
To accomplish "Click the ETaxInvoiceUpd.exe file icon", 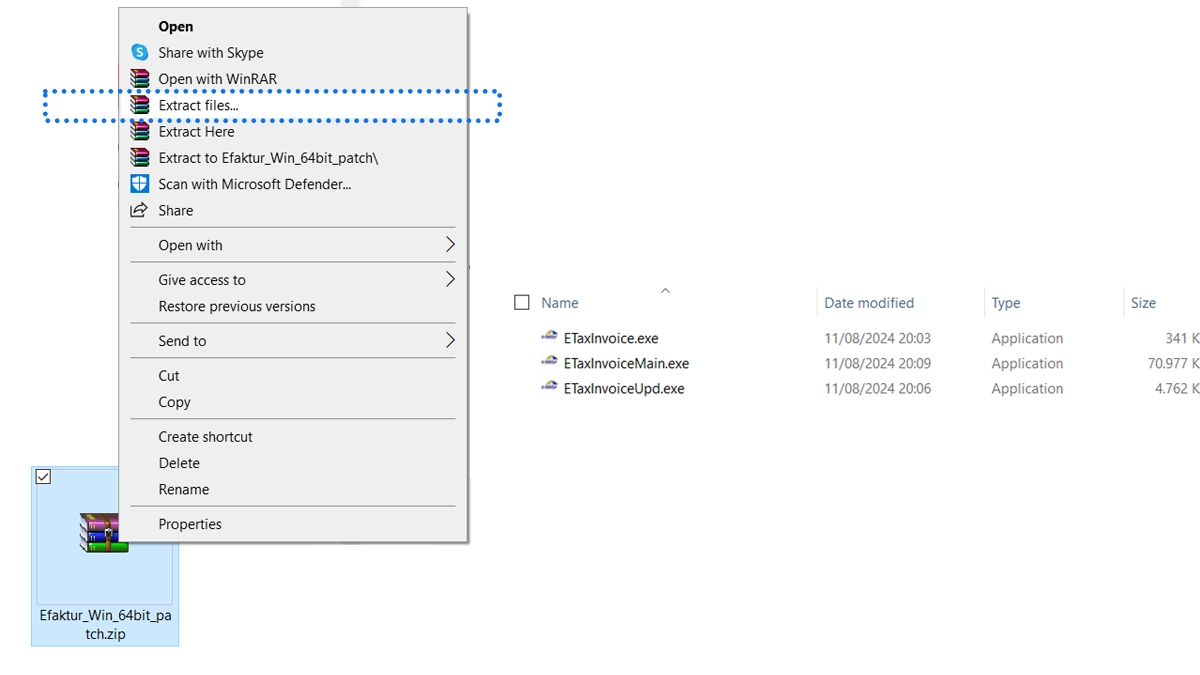I will 549,387.
